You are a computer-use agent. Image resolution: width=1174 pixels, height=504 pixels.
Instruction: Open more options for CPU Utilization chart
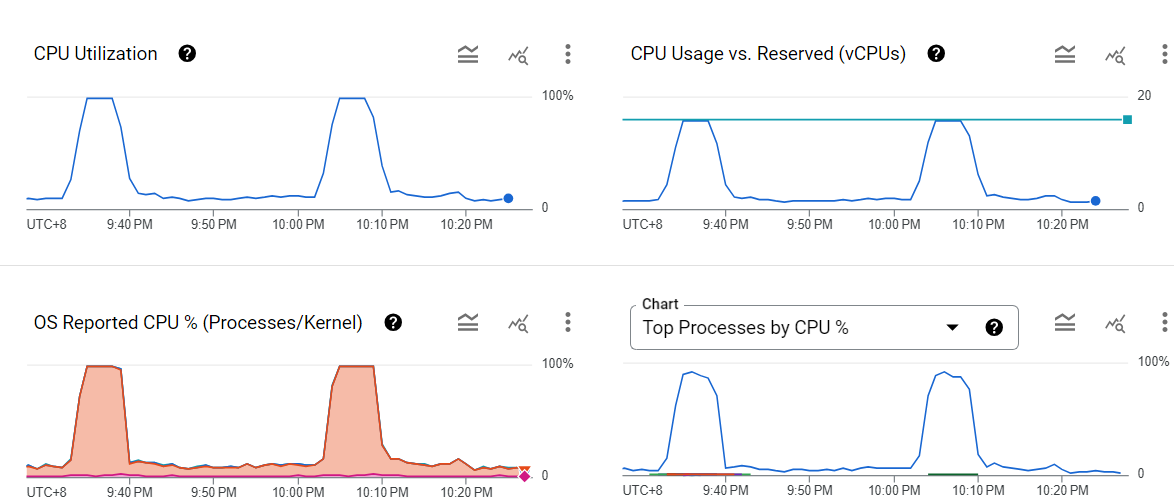point(567,54)
